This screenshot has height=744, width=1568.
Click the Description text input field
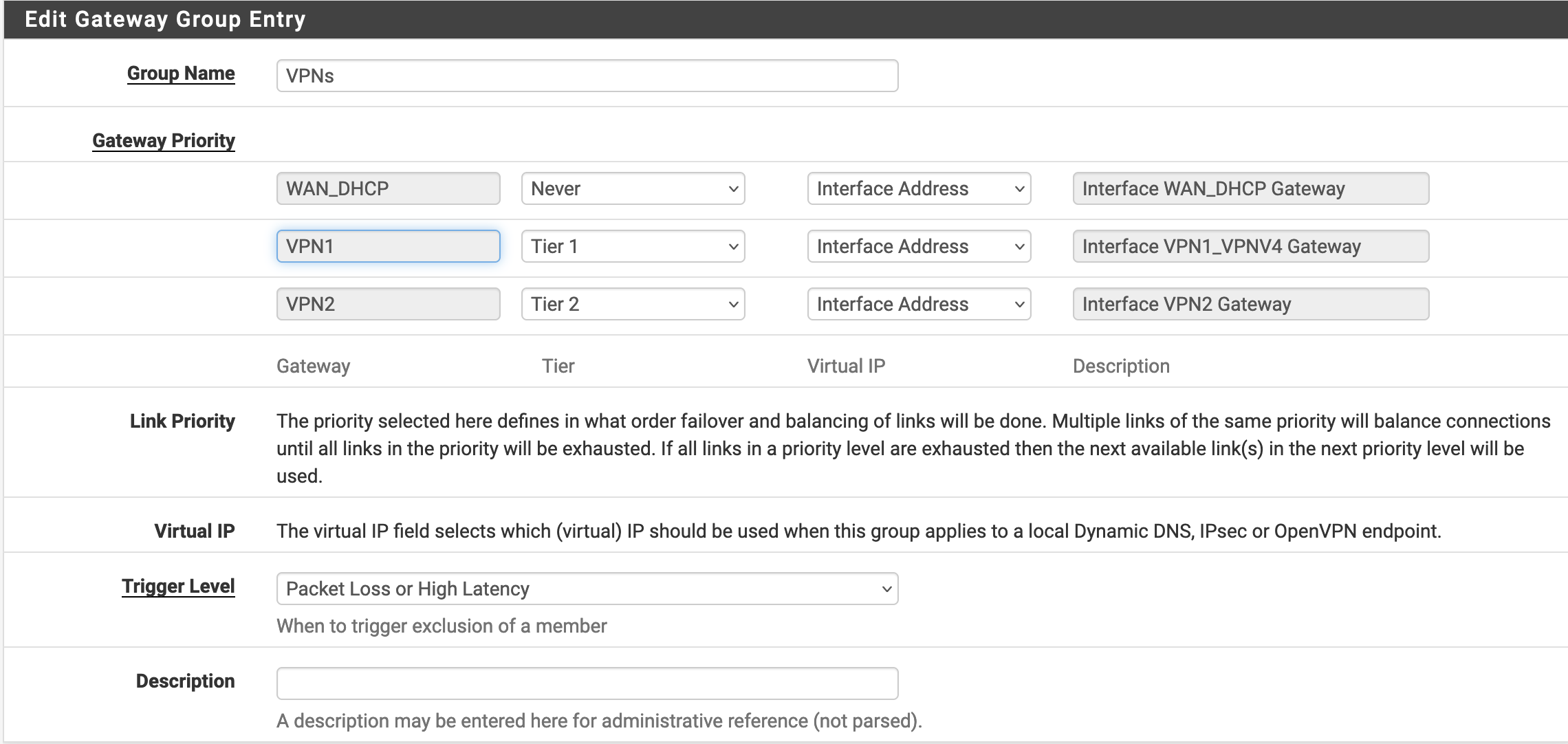[x=587, y=683]
